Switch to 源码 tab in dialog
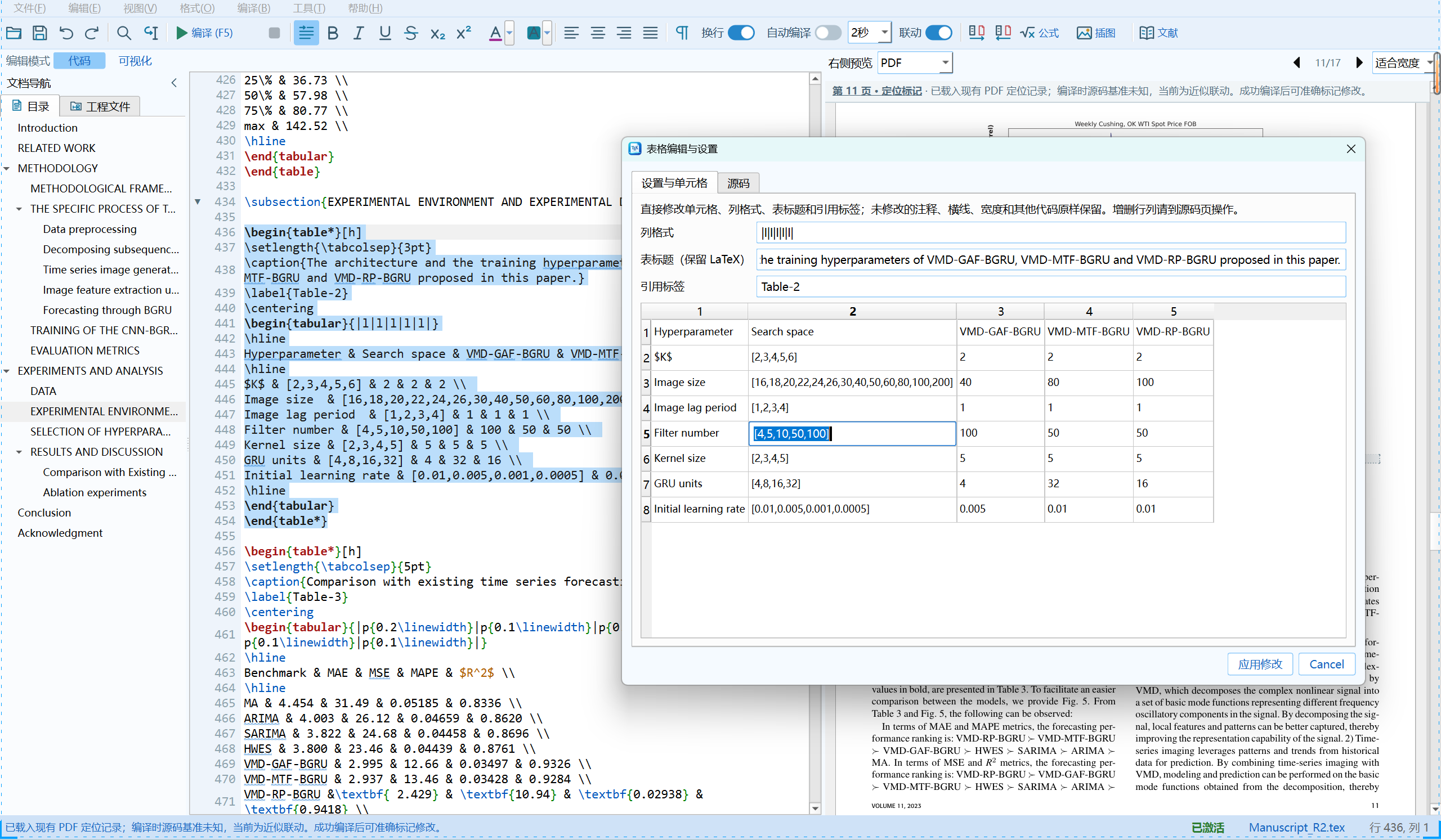Screen dimensions: 1441x840 737,183
